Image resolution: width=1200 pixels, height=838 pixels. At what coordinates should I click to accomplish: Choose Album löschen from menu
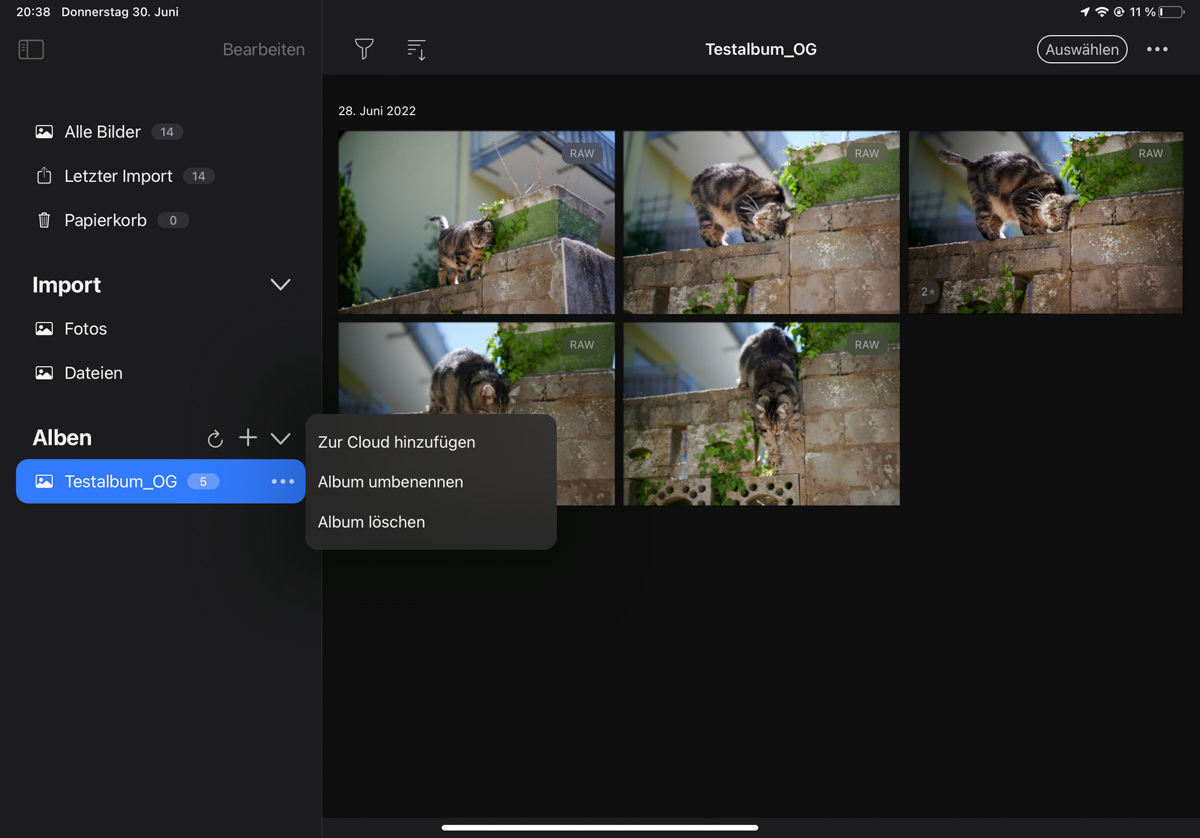(372, 522)
